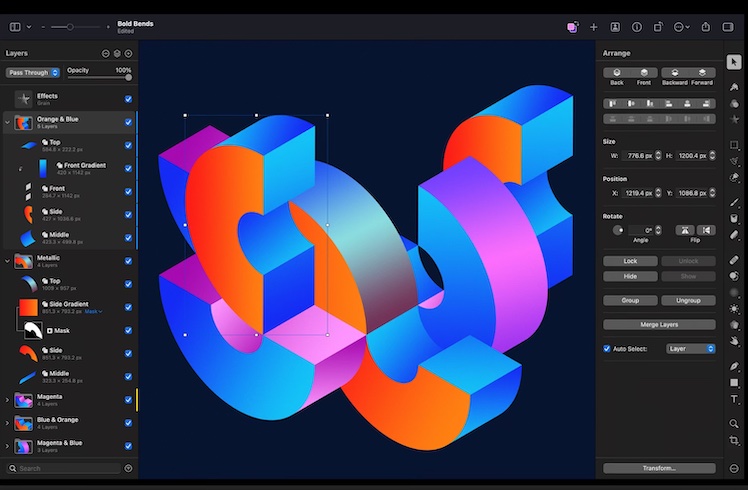The image size is (748, 490).
Task: Hide the Effects layer using its checkbox
Action: click(128, 99)
